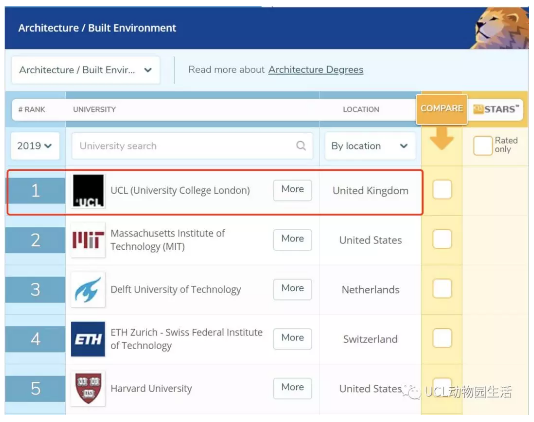The image size is (534, 422).
Task: Click the More button for ETH Zurich
Action: [x=293, y=339]
